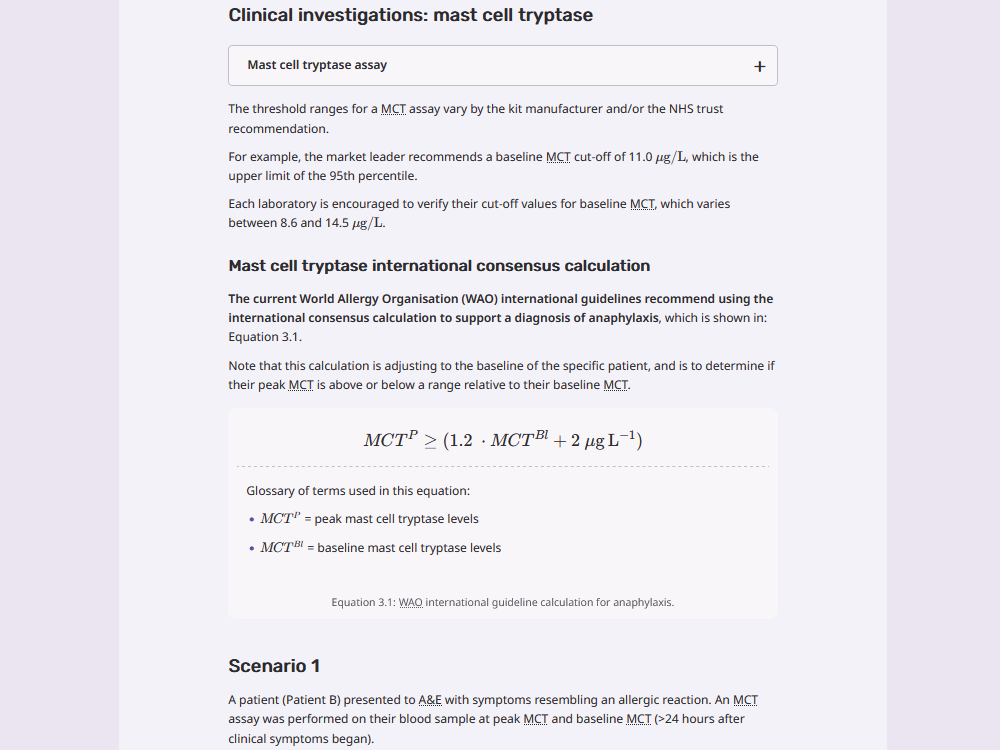This screenshot has width=1000, height=750.
Task: Expand accordion using the plus icon
Action: pos(759,66)
